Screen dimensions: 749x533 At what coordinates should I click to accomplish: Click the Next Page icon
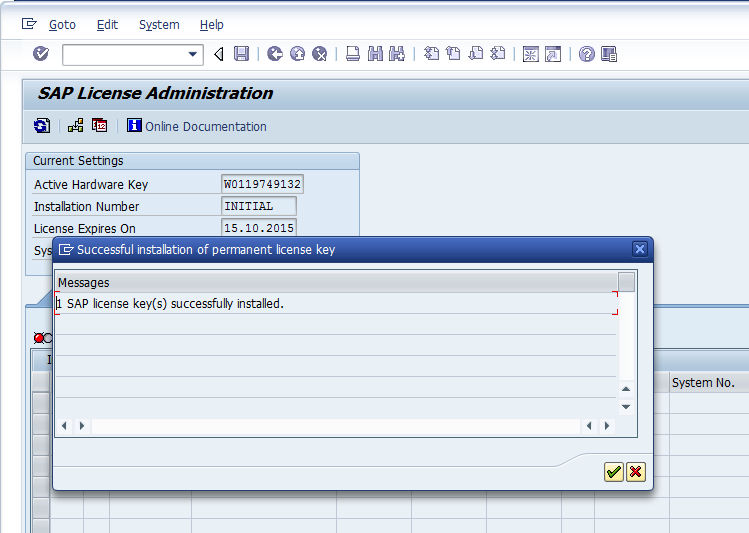(x=476, y=54)
